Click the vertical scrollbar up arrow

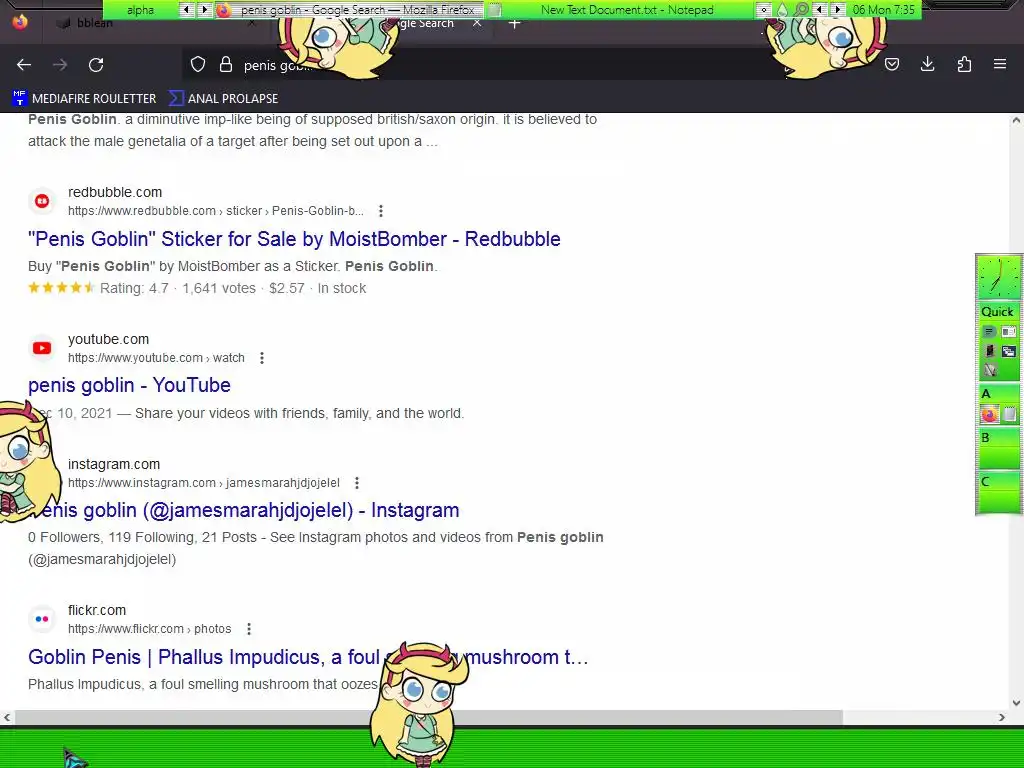click(1016, 120)
